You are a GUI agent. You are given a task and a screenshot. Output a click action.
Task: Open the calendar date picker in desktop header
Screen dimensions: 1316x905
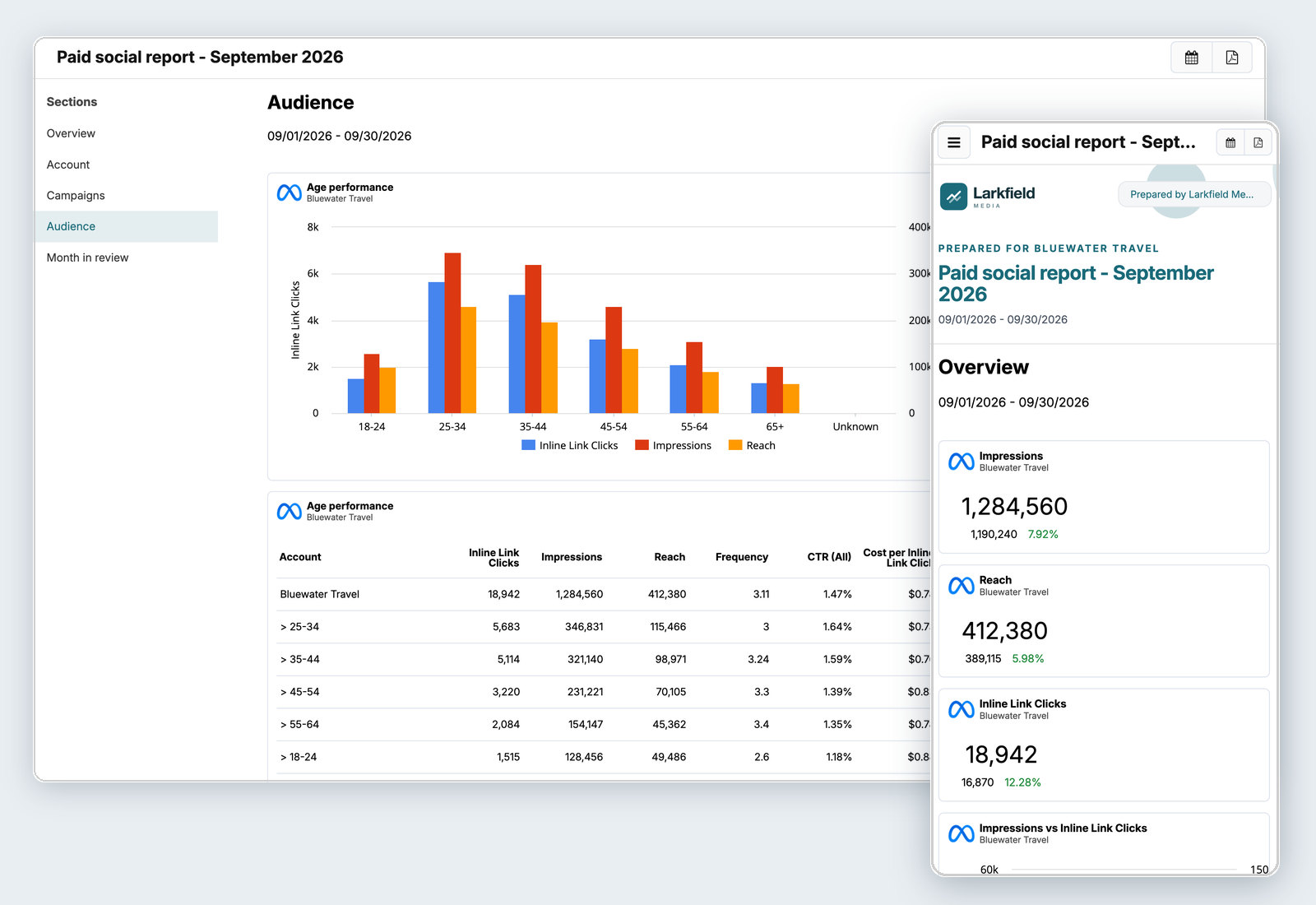(x=1191, y=58)
